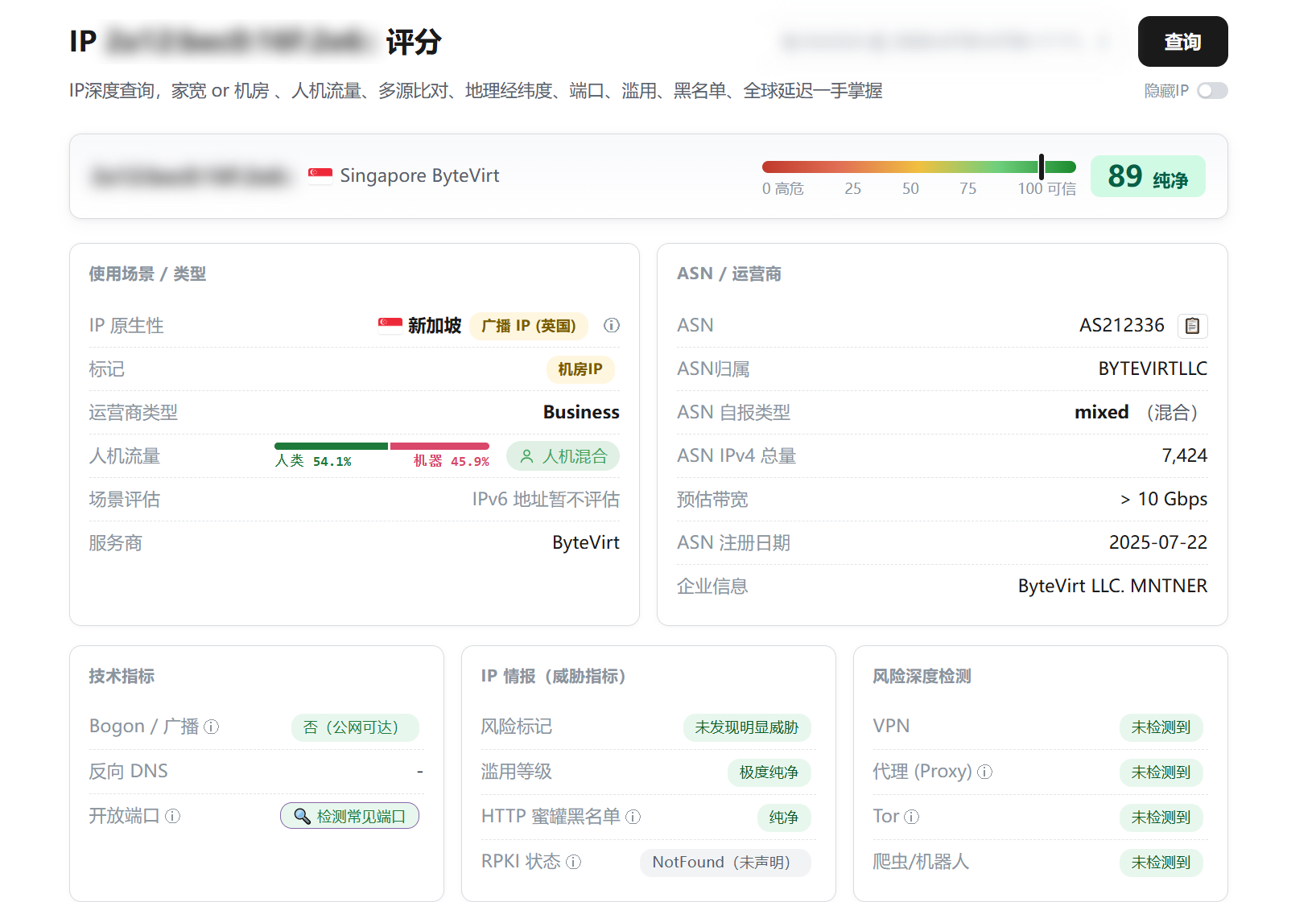This screenshot has width=1316, height=902.
Task: Open the Tor info icon
Action: click(911, 817)
